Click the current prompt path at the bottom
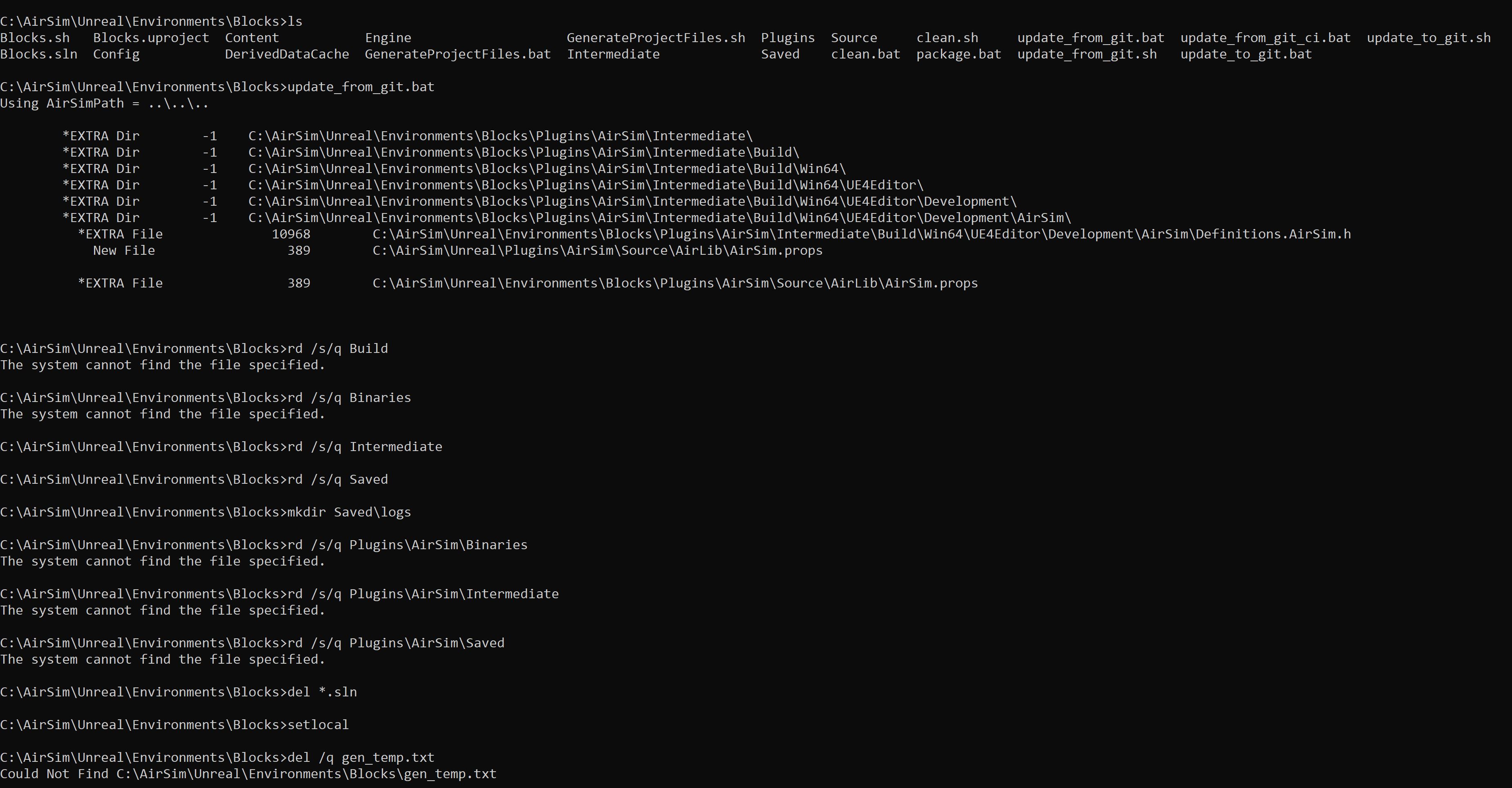1512x788 pixels. [141, 757]
